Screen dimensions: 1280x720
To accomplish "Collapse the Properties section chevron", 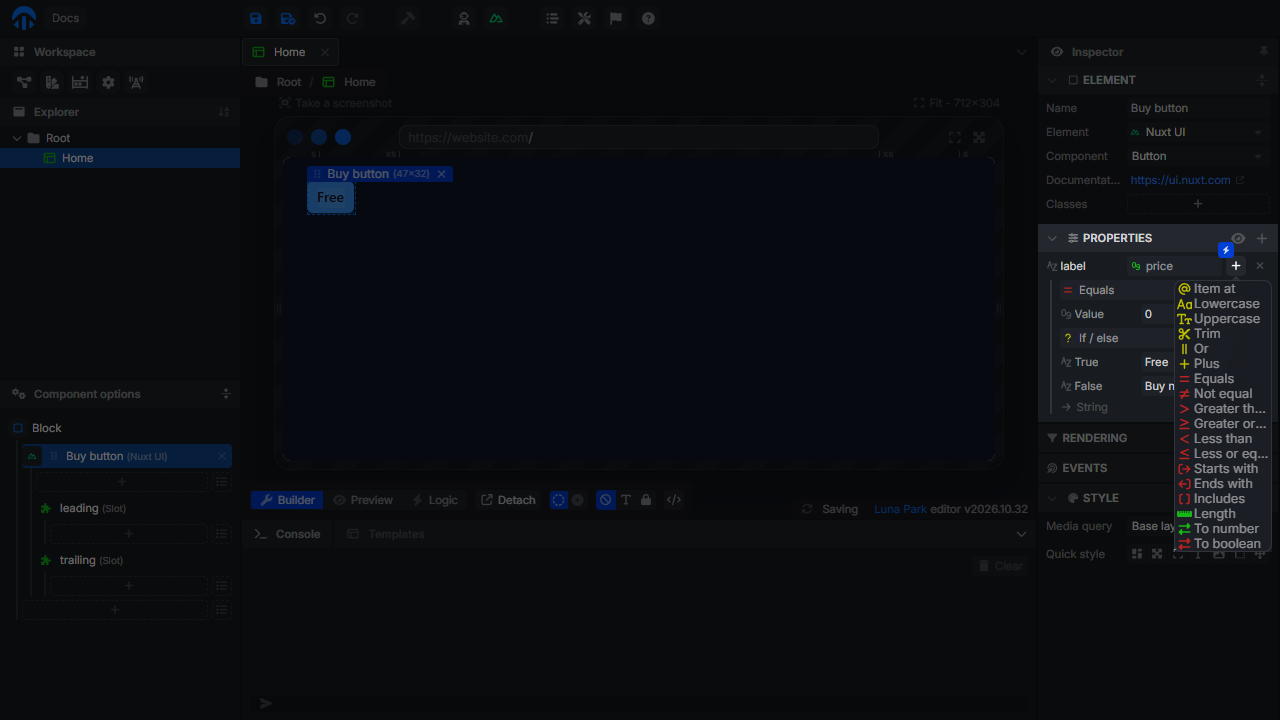I will point(1052,238).
